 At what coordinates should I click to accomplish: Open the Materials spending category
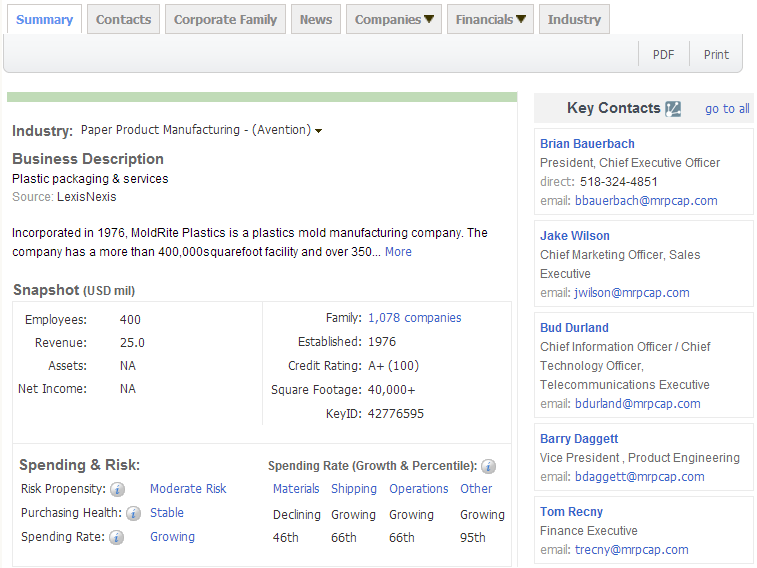point(296,489)
